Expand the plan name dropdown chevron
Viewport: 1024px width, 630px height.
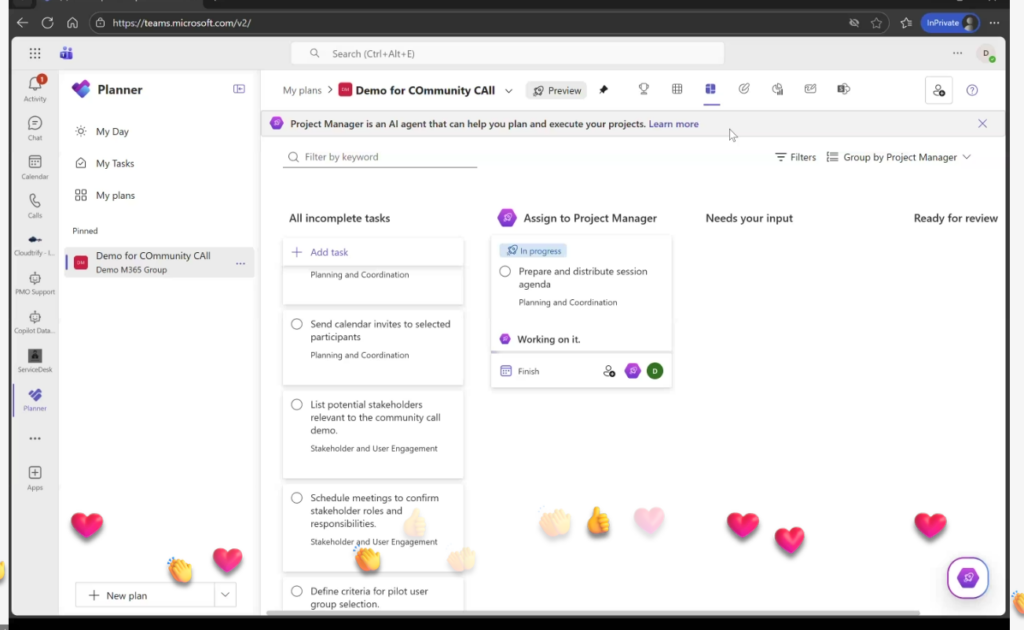tap(508, 91)
